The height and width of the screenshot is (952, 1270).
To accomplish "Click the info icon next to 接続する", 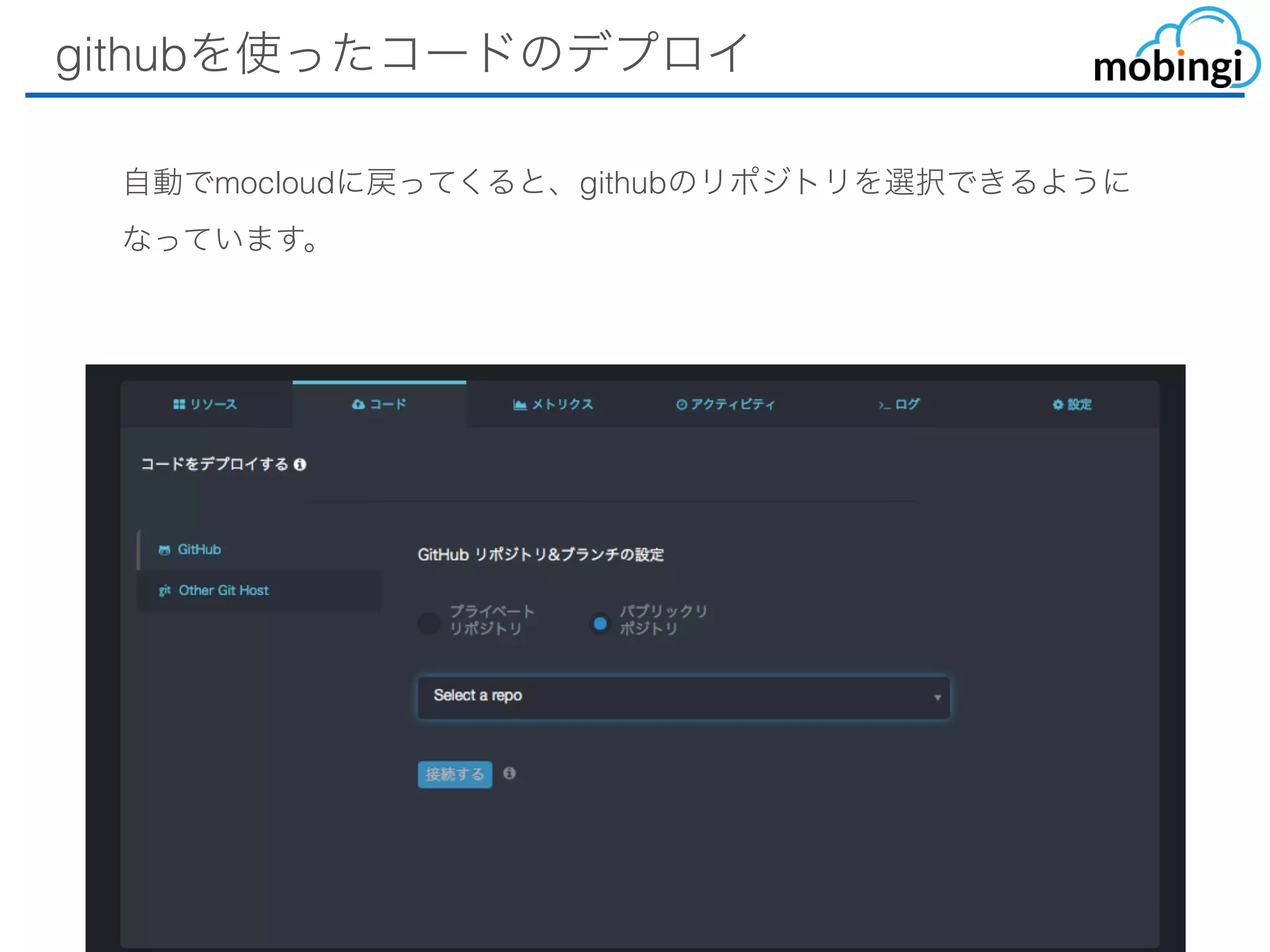I will pos(509,773).
